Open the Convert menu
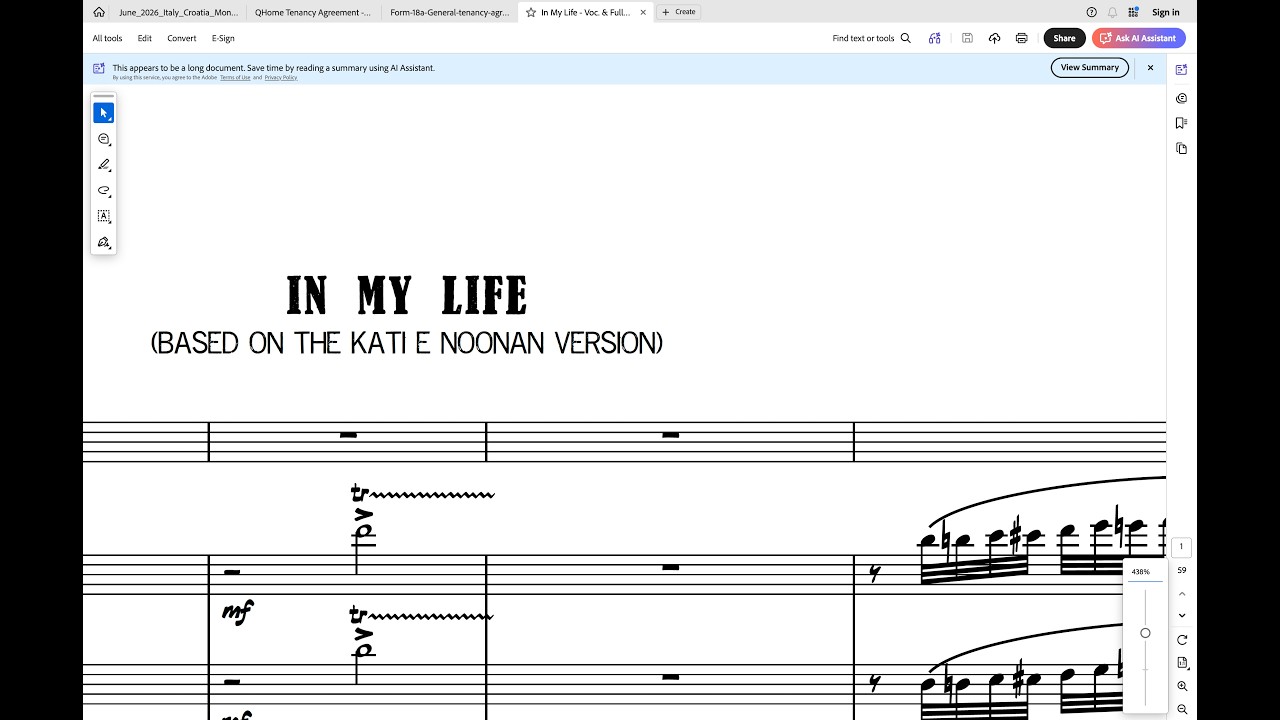Viewport: 1280px width, 720px height. click(x=182, y=38)
